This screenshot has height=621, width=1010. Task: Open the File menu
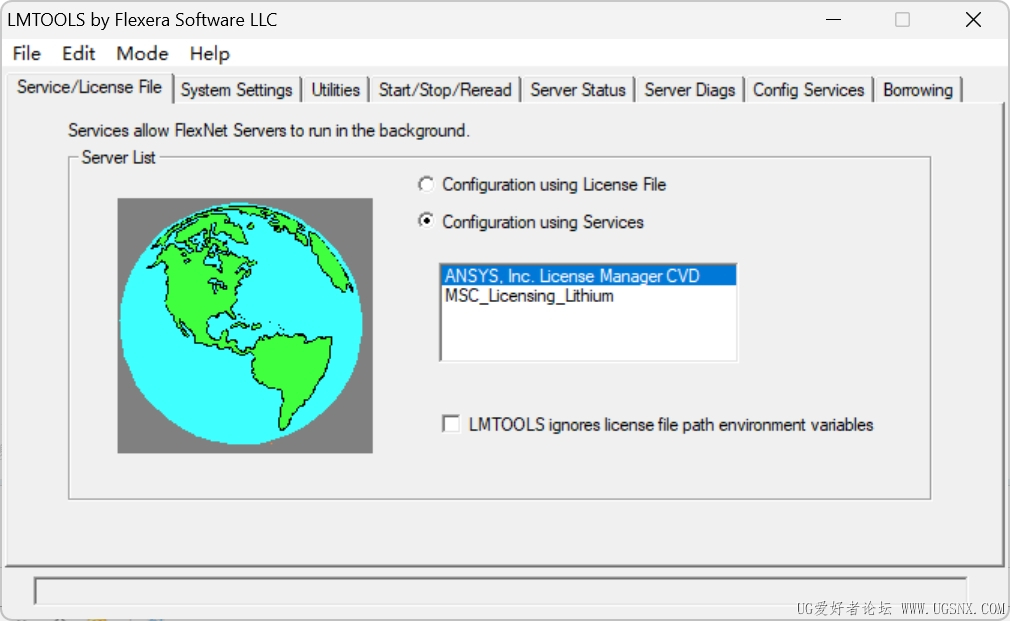point(26,53)
